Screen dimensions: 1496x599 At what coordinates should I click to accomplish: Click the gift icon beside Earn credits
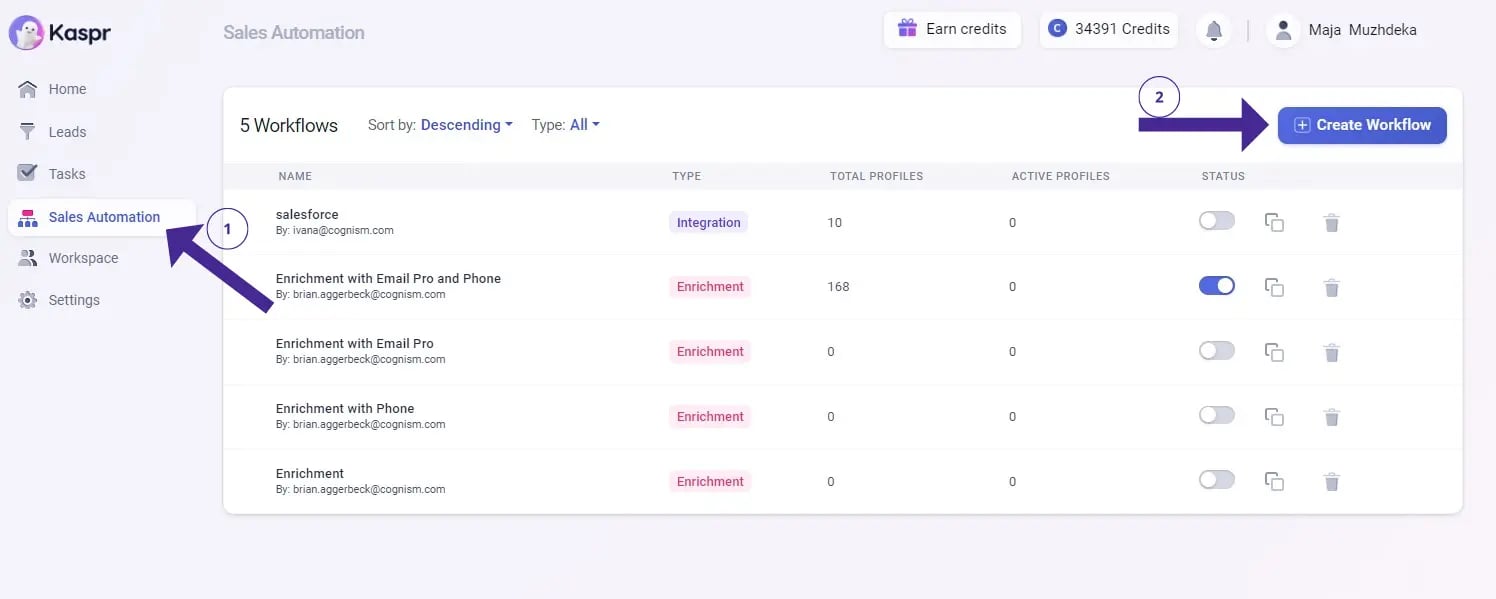coord(907,28)
